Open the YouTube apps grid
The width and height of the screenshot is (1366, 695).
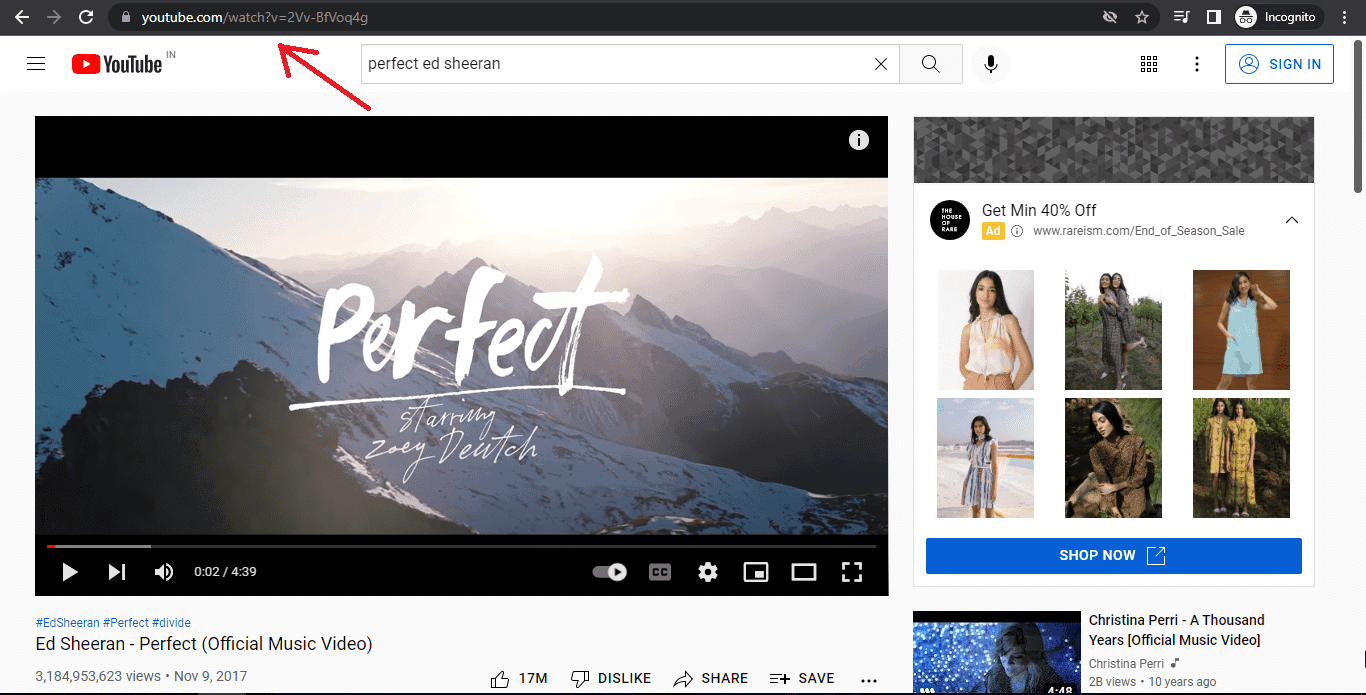pyautogui.click(x=1149, y=64)
